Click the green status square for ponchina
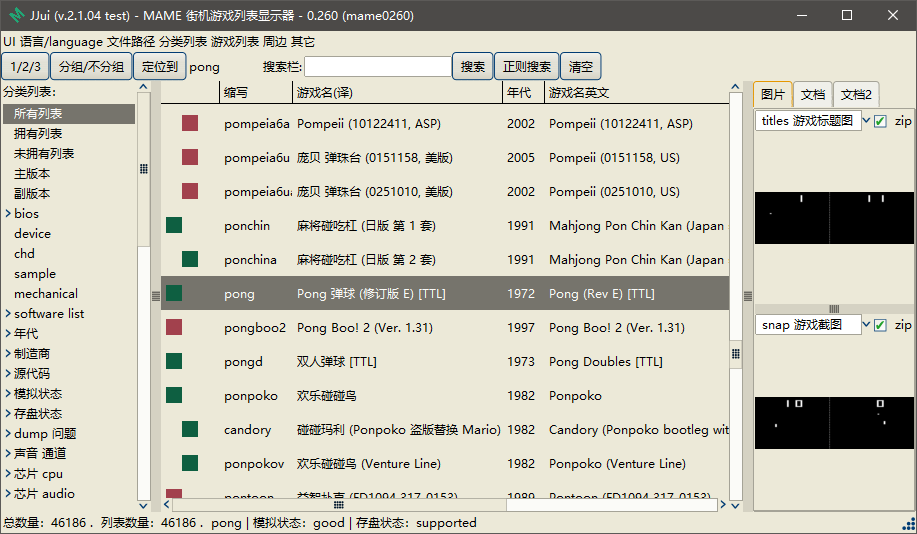 click(189, 259)
